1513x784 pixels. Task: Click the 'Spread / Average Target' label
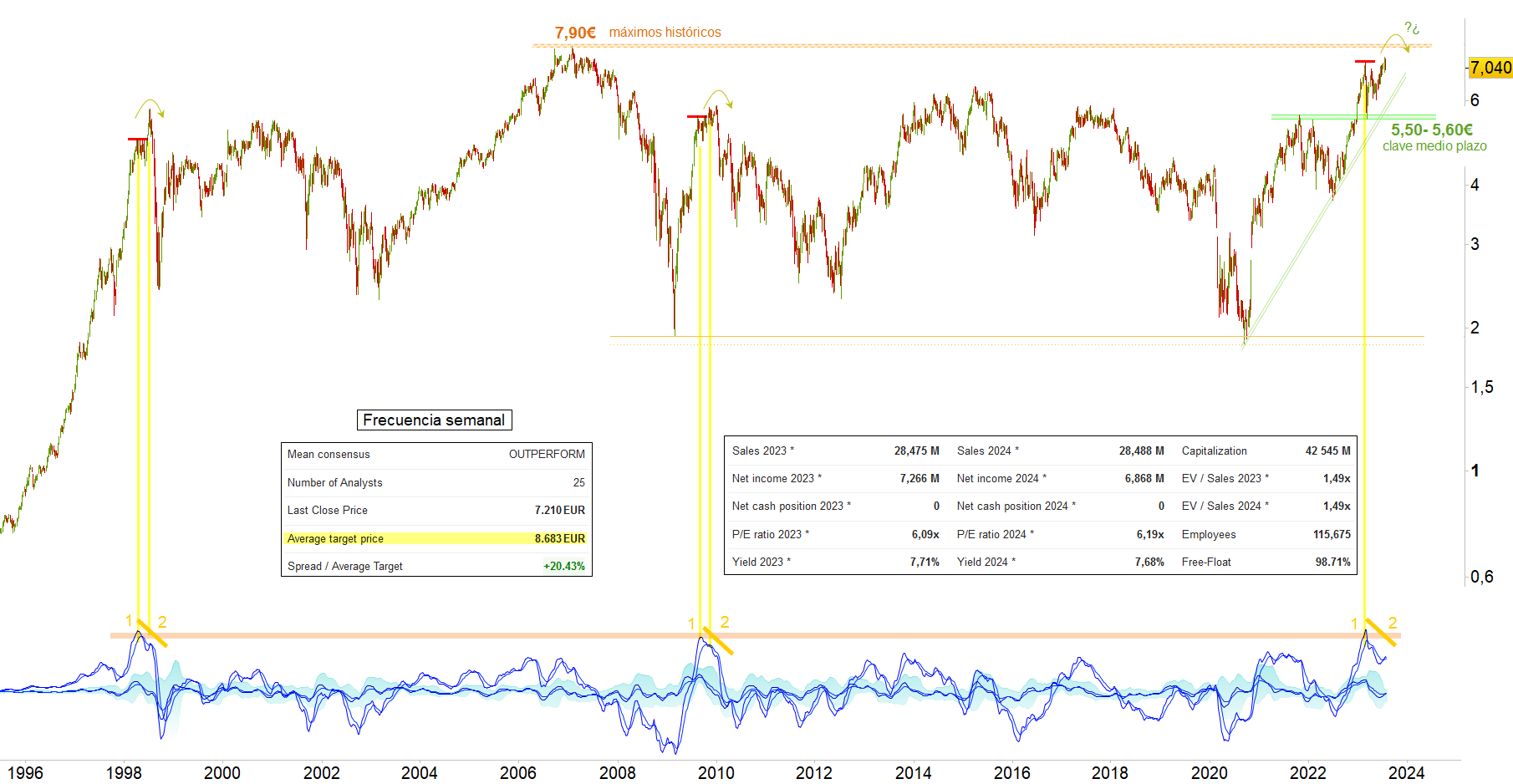click(x=344, y=567)
